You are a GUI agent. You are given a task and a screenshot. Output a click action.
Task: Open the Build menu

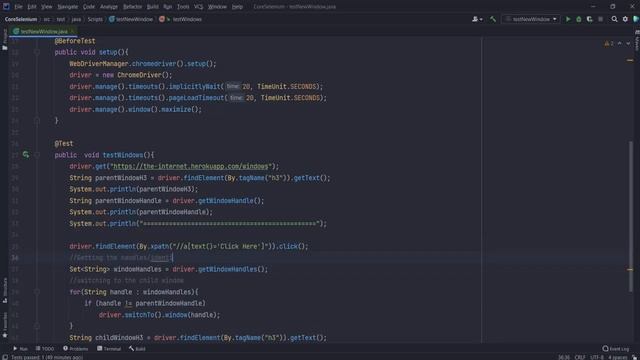[153, 7]
